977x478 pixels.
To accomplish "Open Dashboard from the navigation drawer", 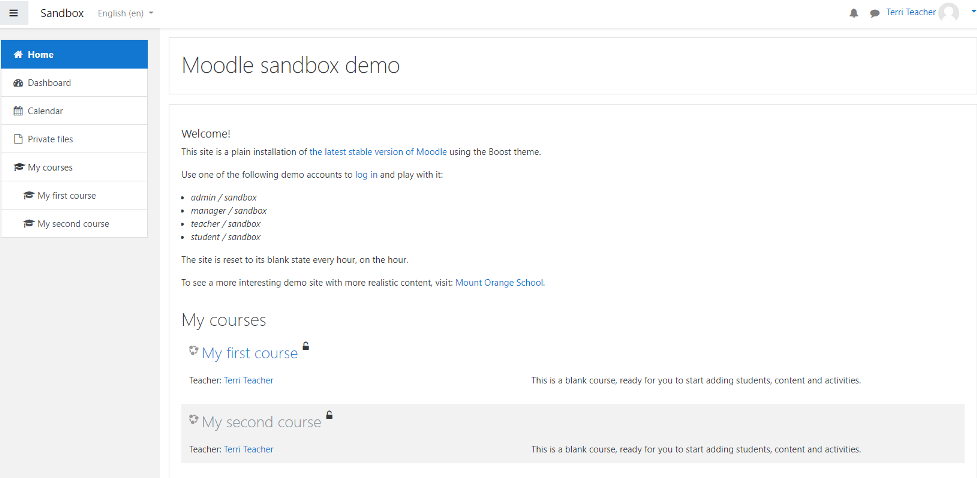I will tap(74, 83).
